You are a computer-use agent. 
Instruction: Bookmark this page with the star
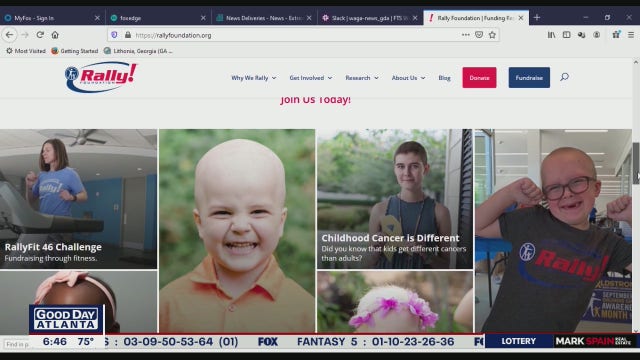click(492, 35)
